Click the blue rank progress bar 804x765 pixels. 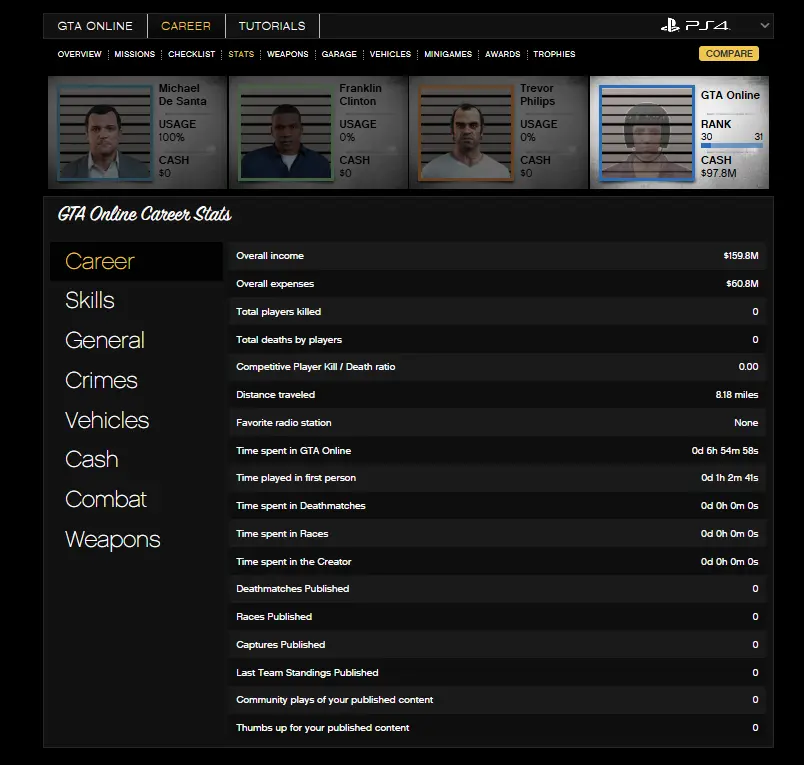tap(731, 146)
